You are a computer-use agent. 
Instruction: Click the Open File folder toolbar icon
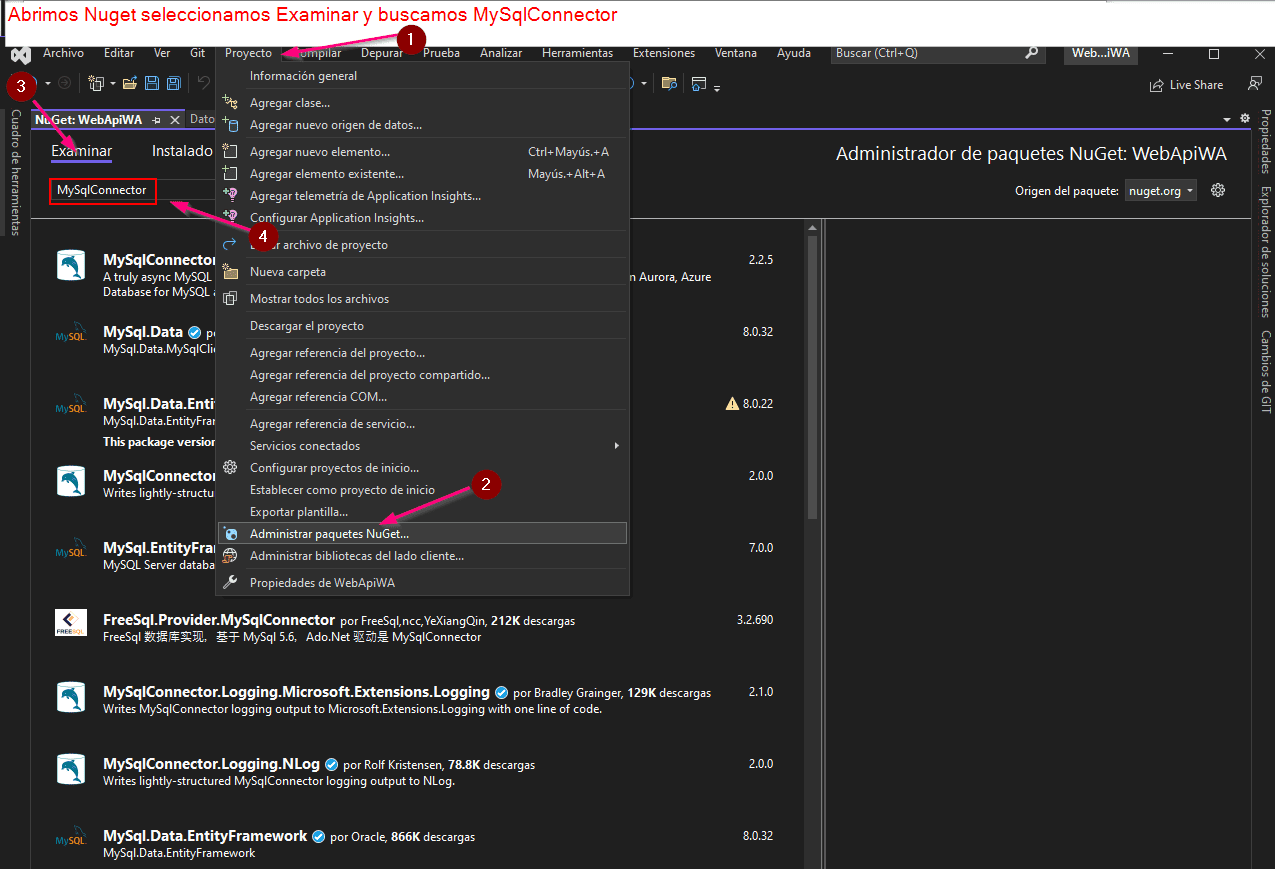(131, 84)
